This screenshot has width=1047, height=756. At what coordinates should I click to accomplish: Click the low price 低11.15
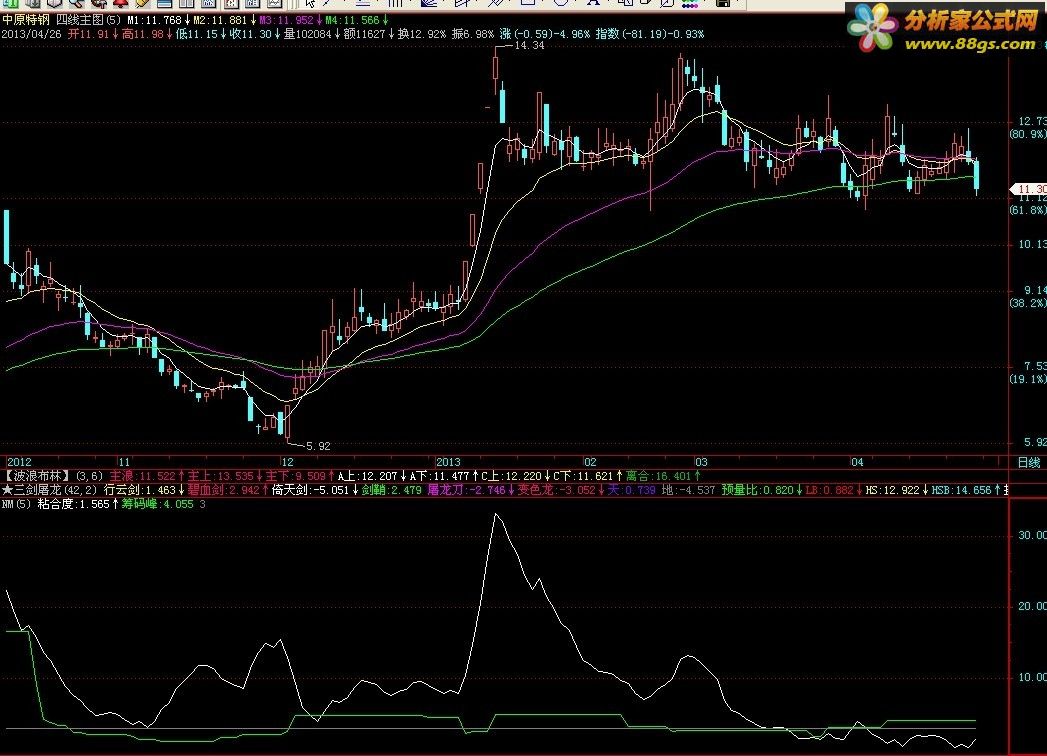coord(196,33)
